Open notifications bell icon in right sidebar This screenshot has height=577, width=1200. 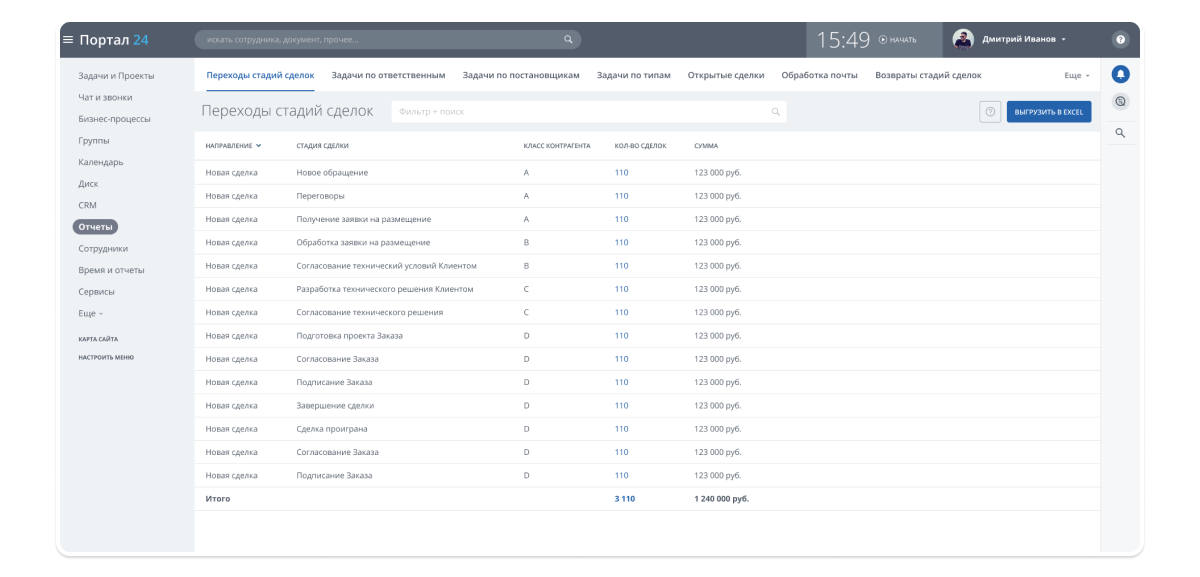click(1121, 74)
